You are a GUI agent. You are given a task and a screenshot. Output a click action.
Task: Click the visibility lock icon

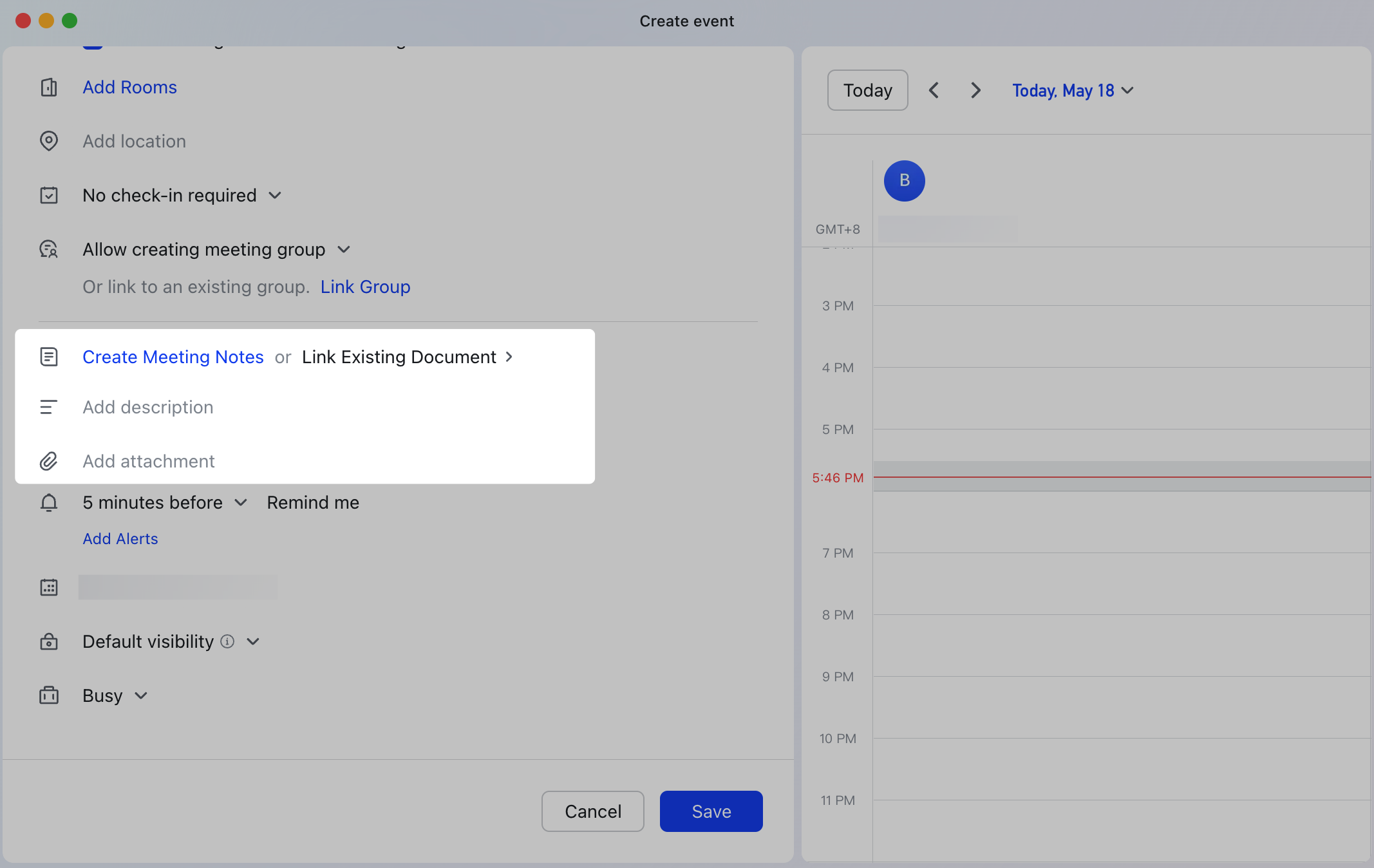click(x=49, y=641)
